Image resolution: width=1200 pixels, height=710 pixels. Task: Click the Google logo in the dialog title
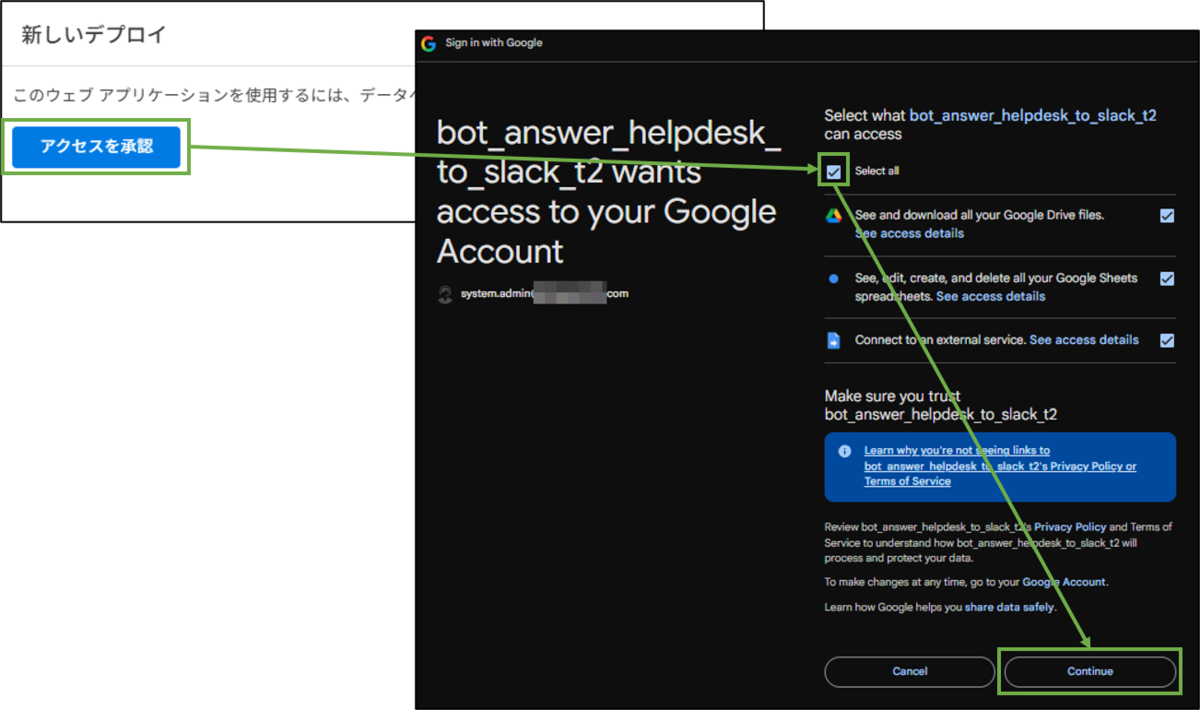pyautogui.click(x=429, y=43)
